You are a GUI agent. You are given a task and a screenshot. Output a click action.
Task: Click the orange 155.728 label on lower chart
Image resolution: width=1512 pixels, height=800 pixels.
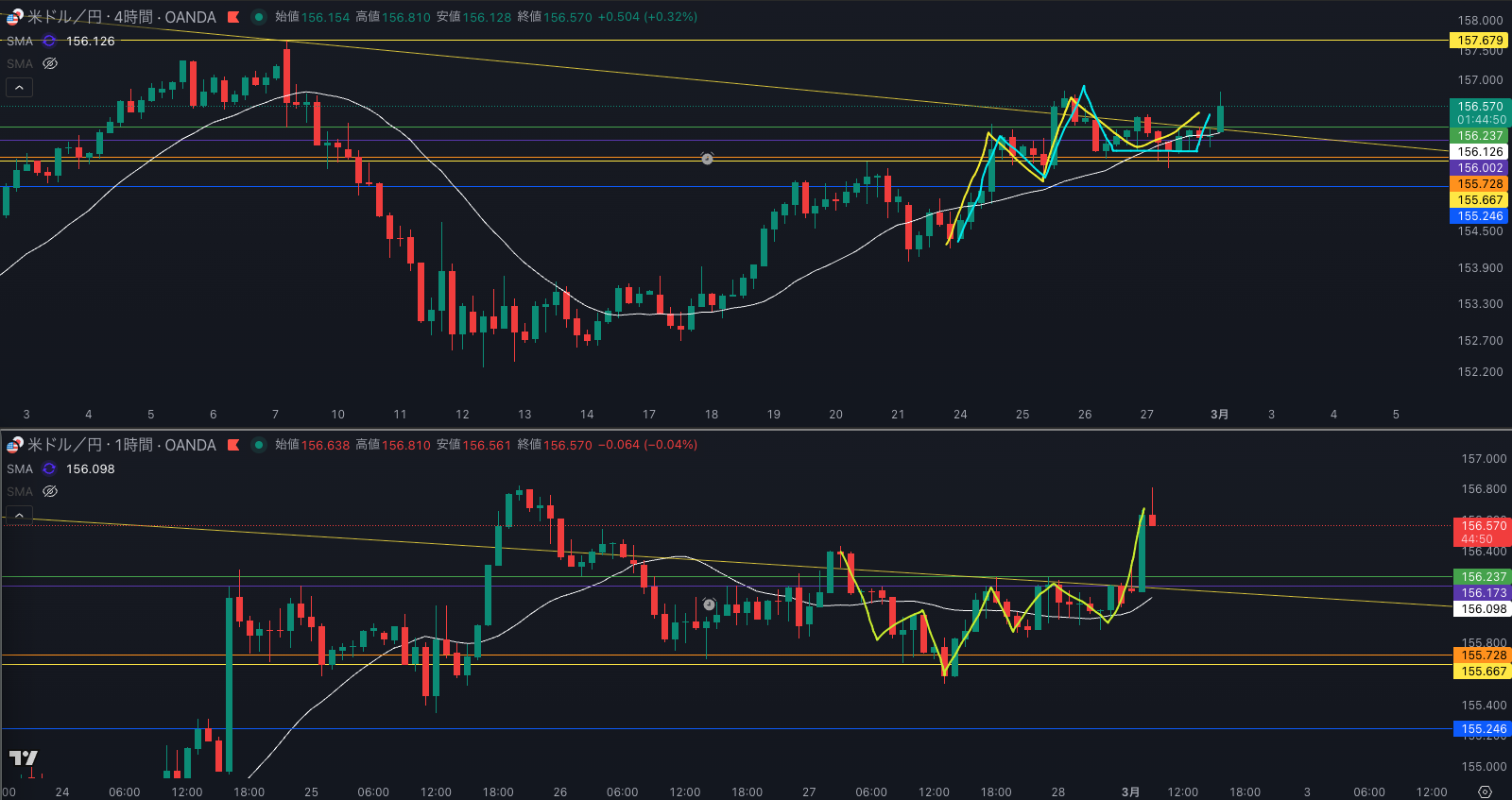(x=1483, y=655)
